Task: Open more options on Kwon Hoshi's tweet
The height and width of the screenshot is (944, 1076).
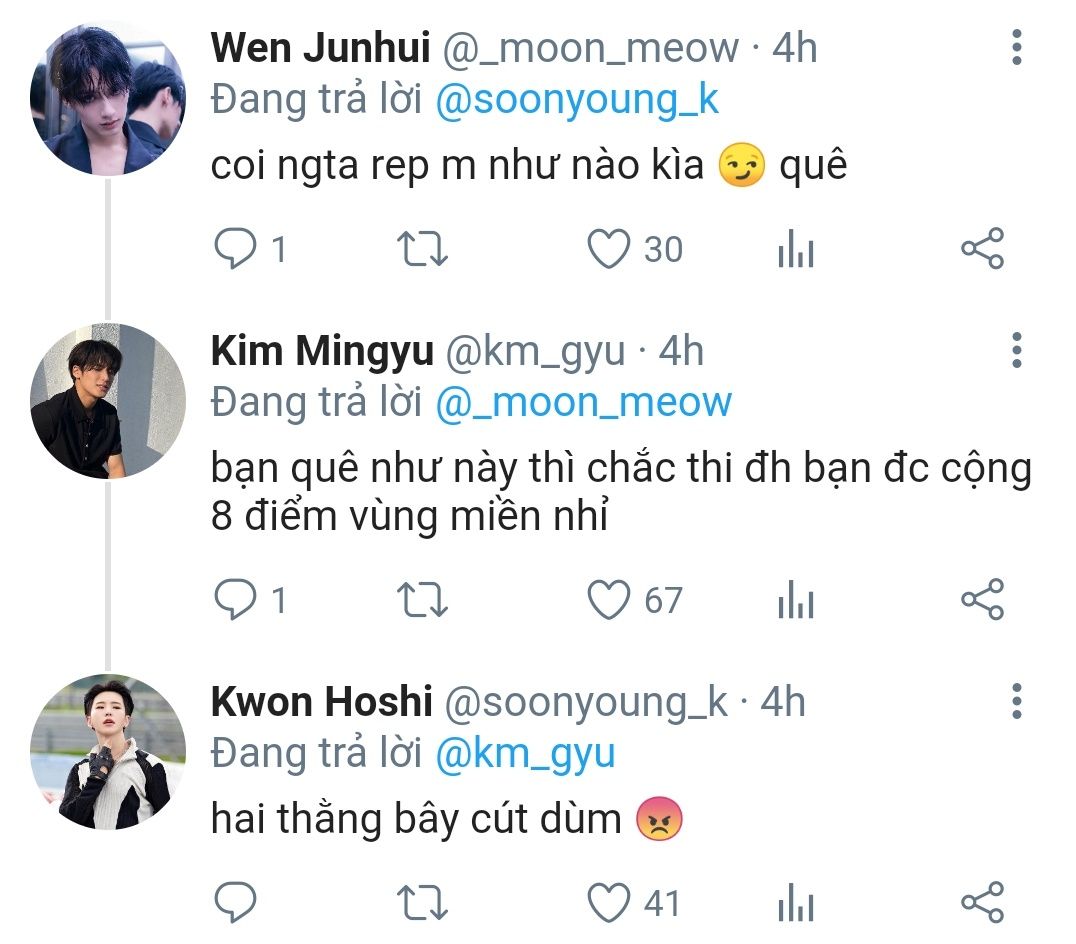Action: pos(1017,702)
